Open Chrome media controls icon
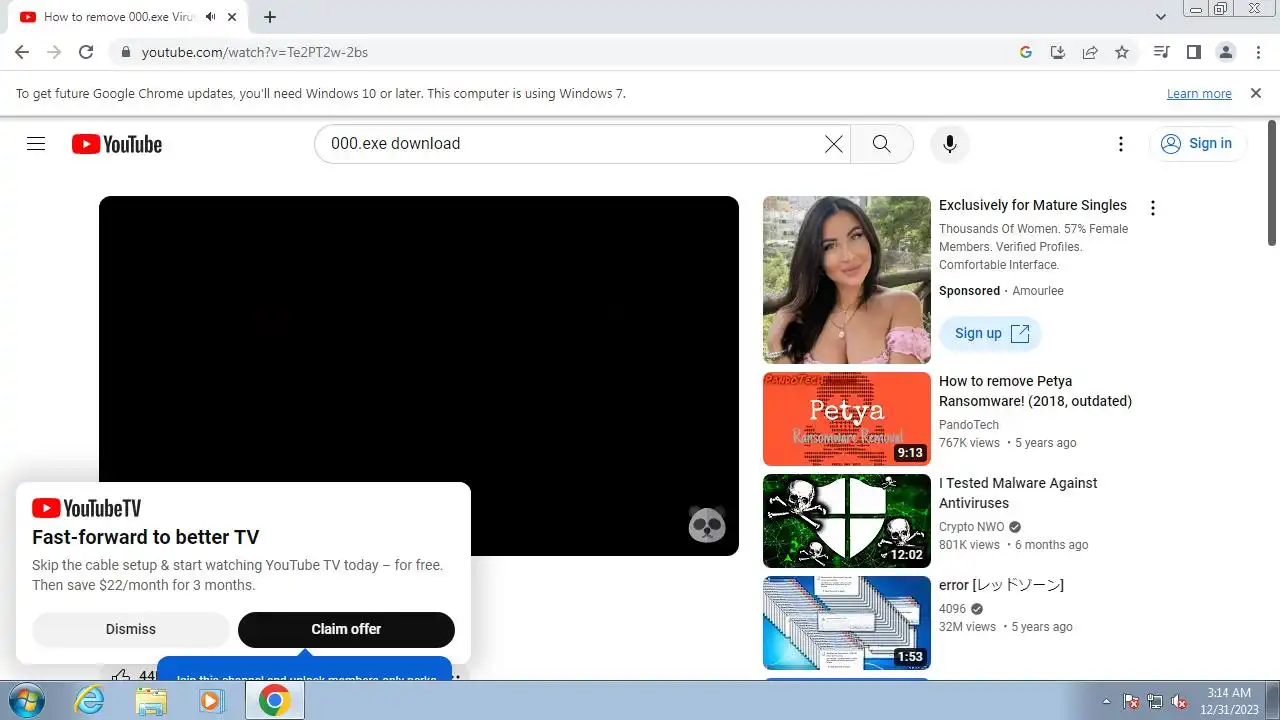The image size is (1280, 720). [1161, 52]
